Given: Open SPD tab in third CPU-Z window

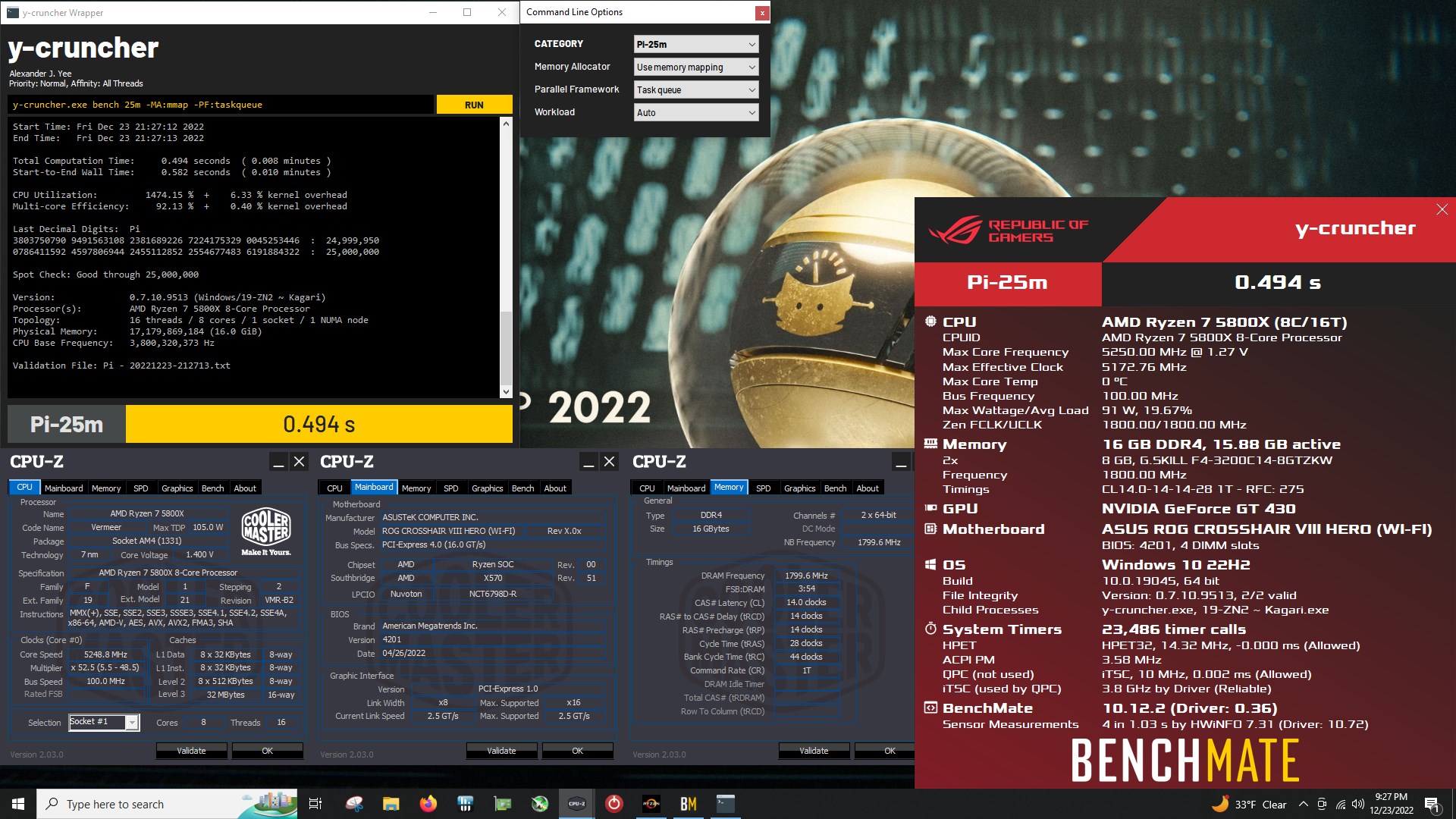Looking at the screenshot, I should [x=764, y=488].
